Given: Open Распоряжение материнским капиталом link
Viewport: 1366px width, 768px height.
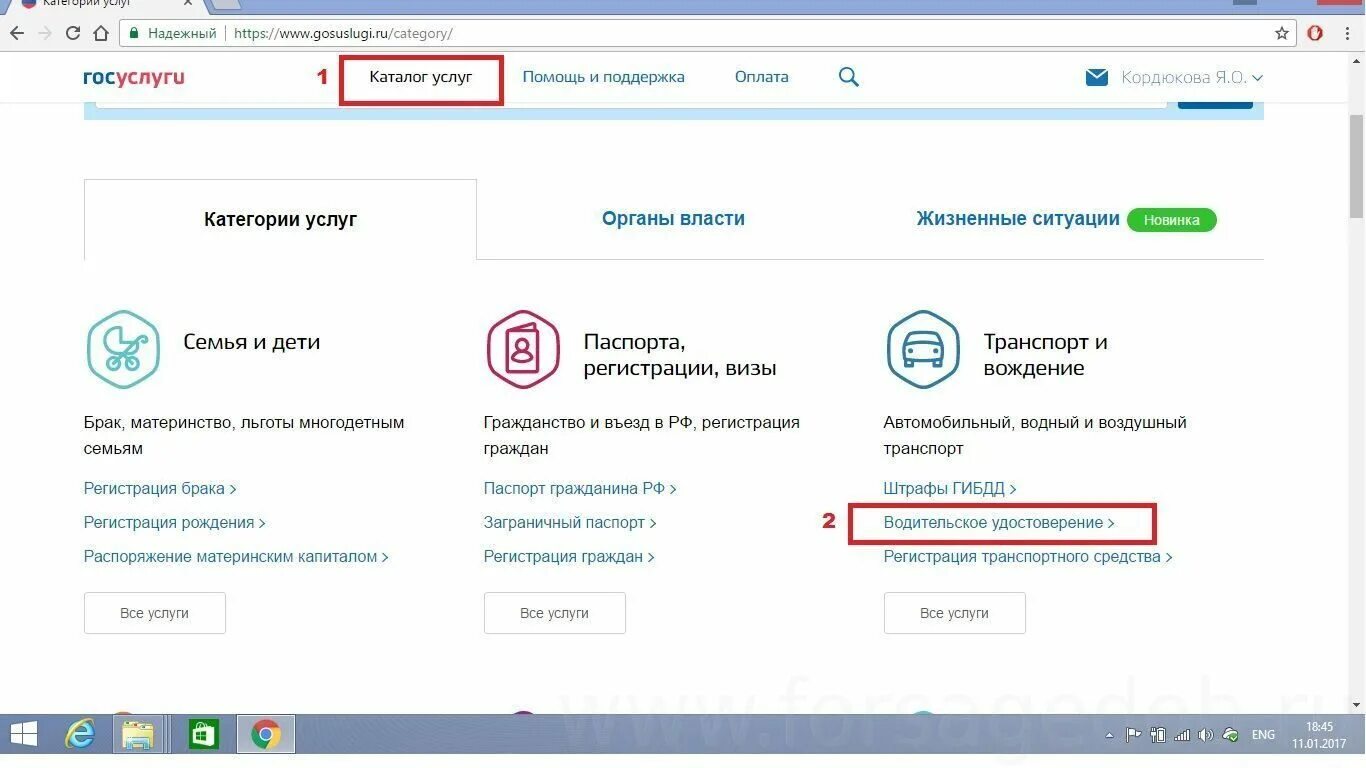Looking at the screenshot, I should tap(236, 557).
